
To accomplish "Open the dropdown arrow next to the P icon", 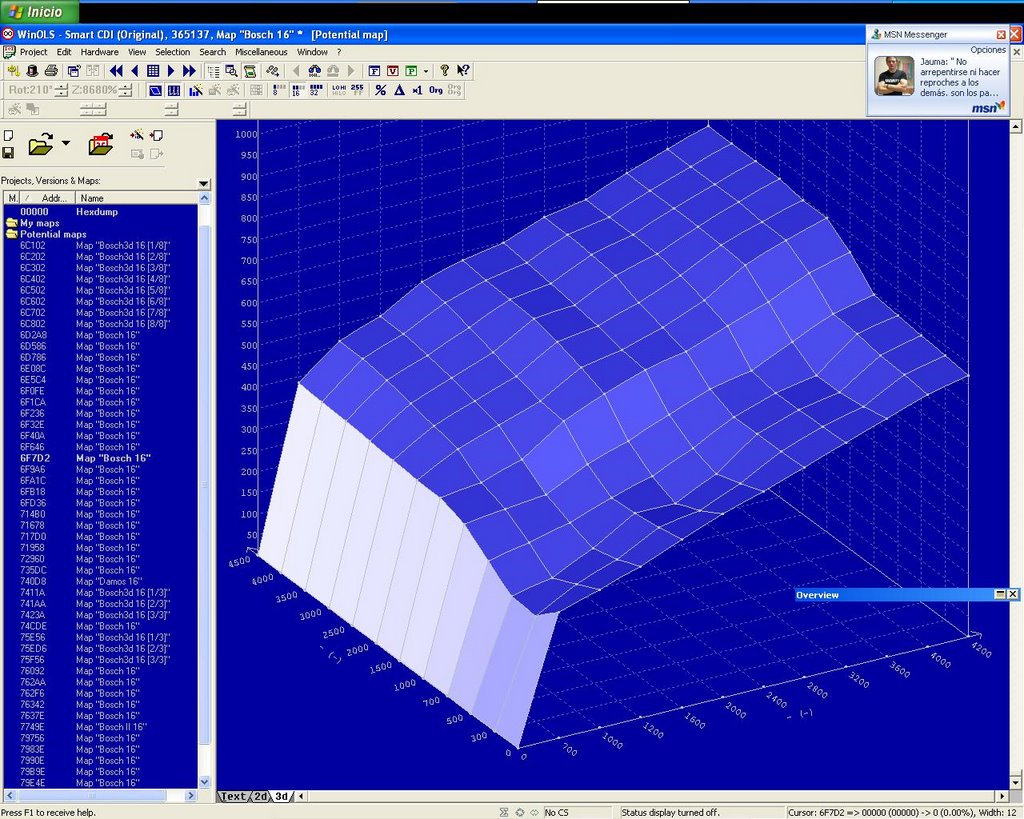I will click(426, 71).
